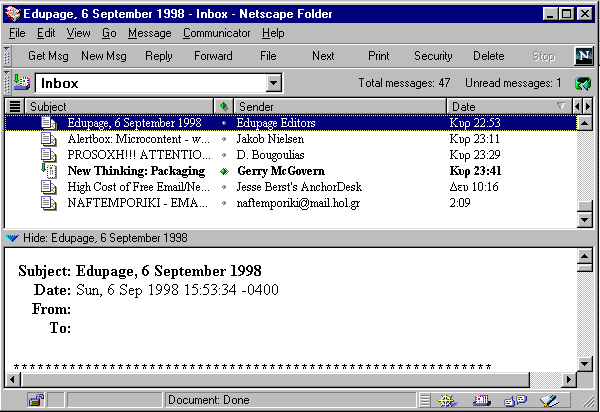Click the Inbox folder icon beside dropdown

[x=22, y=82]
